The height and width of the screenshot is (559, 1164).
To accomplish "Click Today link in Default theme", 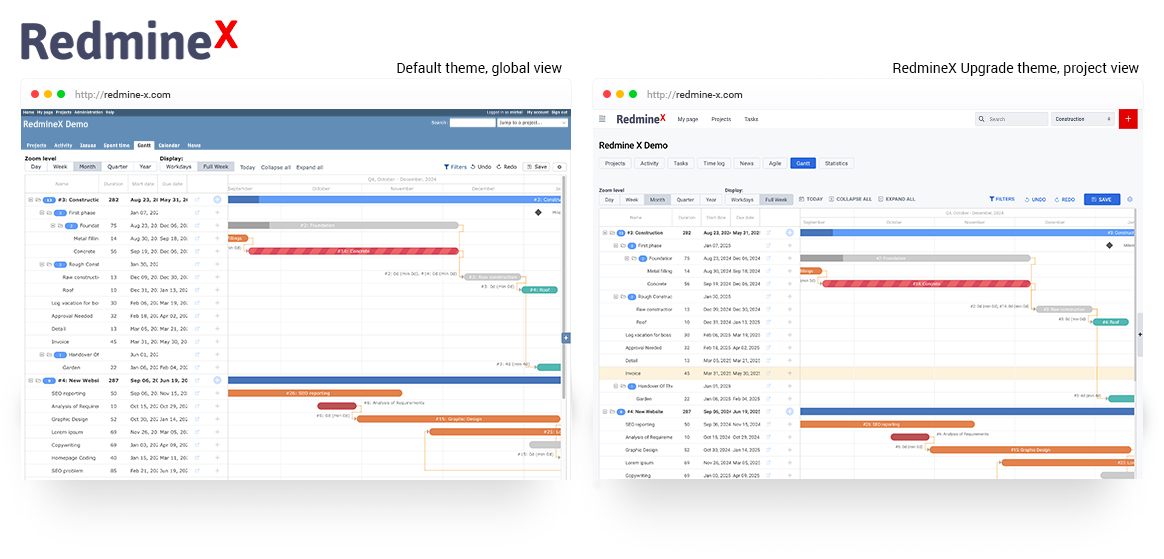I will [247, 167].
